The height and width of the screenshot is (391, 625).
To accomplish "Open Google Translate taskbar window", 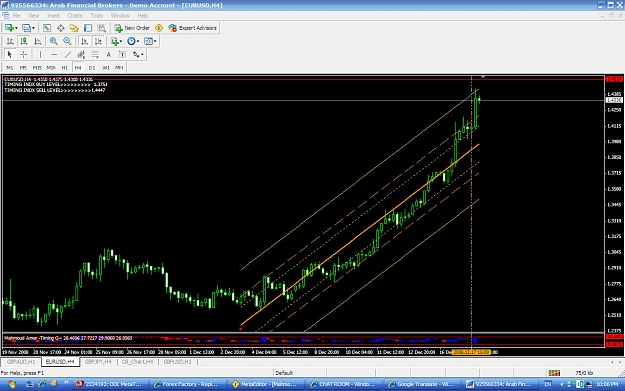I will tap(421, 384).
